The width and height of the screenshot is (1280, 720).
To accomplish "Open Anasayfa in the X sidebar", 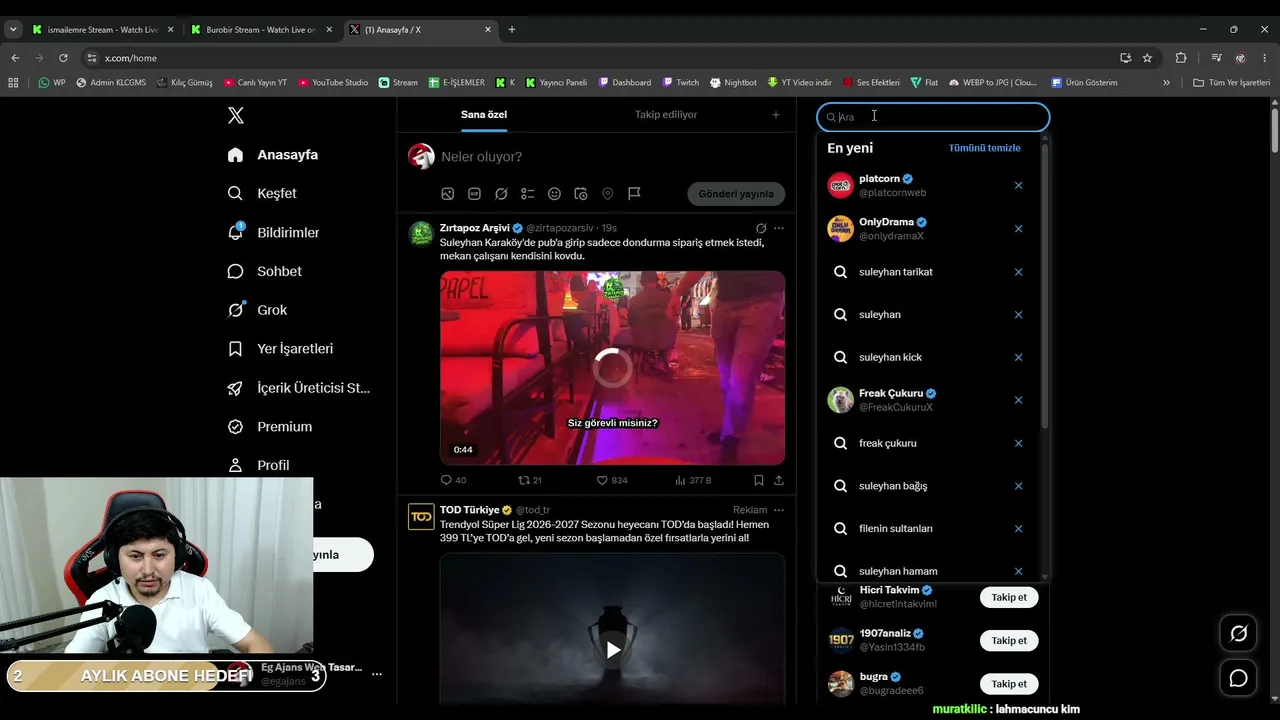I will 272,155.
